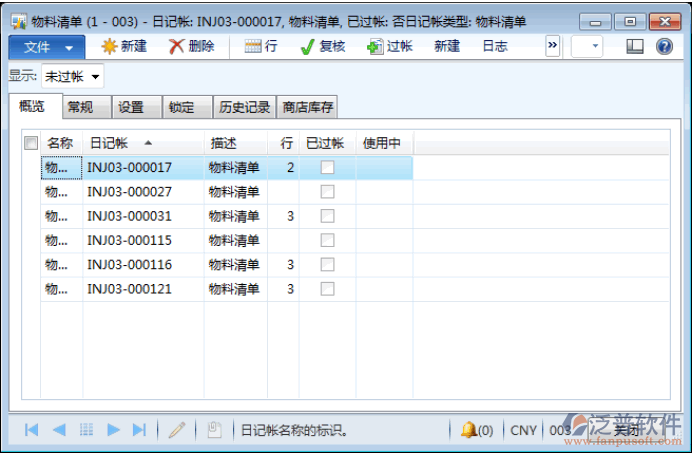
Task: Click the 日志 toolbar button
Action: pyautogui.click(x=495, y=46)
